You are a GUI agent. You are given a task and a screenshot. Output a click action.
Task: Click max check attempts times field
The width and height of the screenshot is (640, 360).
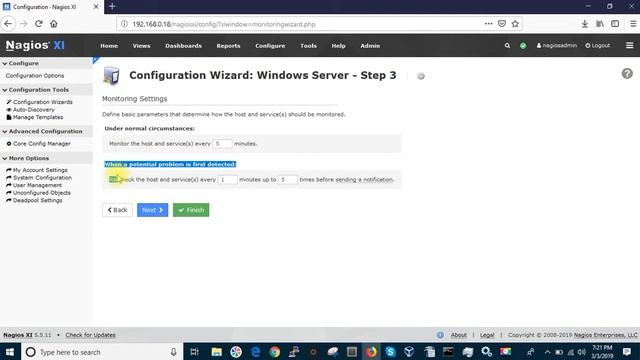tap(287, 179)
